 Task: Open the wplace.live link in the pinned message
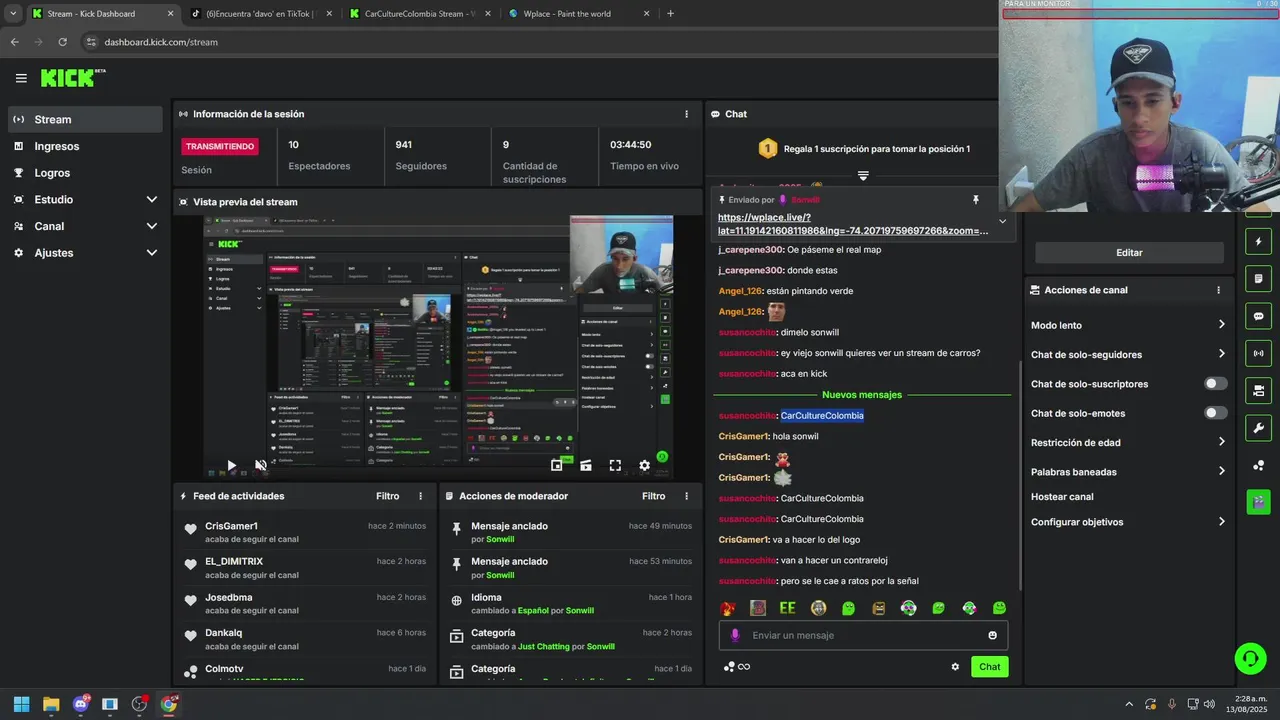click(853, 224)
